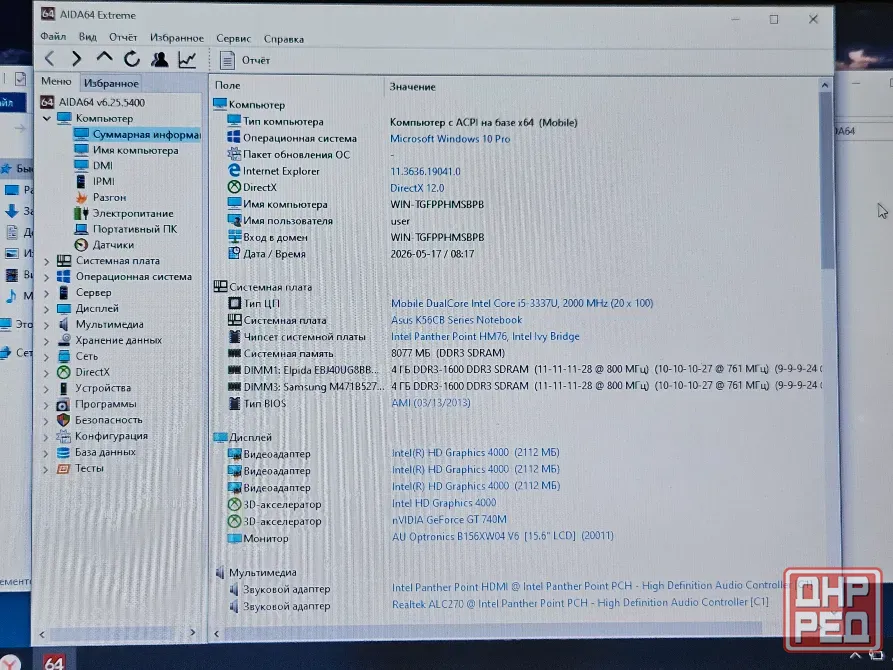Click the Конфигурация icon in the tree
The image size is (893, 670).
click(63, 436)
